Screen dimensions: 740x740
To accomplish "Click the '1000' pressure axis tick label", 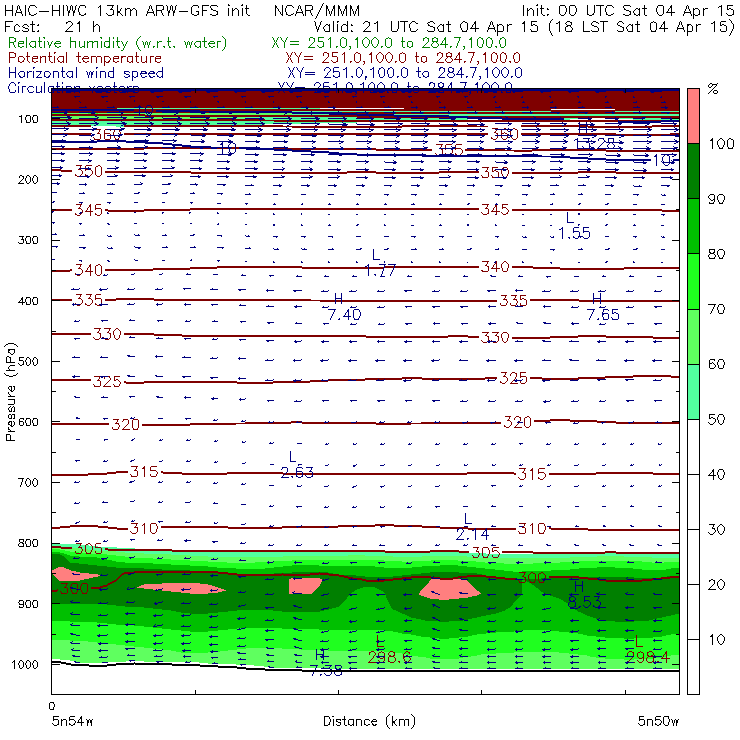I will tap(25, 664).
